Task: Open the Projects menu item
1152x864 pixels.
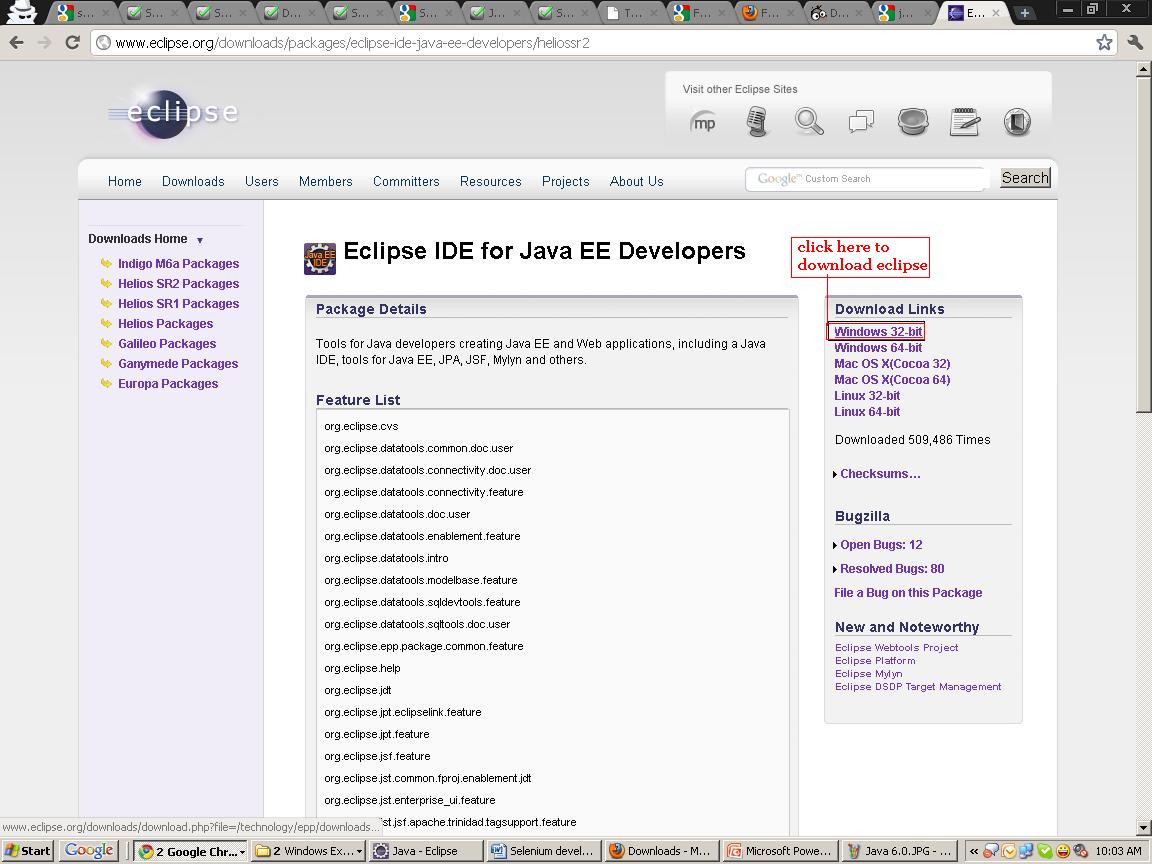Action: pos(566,181)
